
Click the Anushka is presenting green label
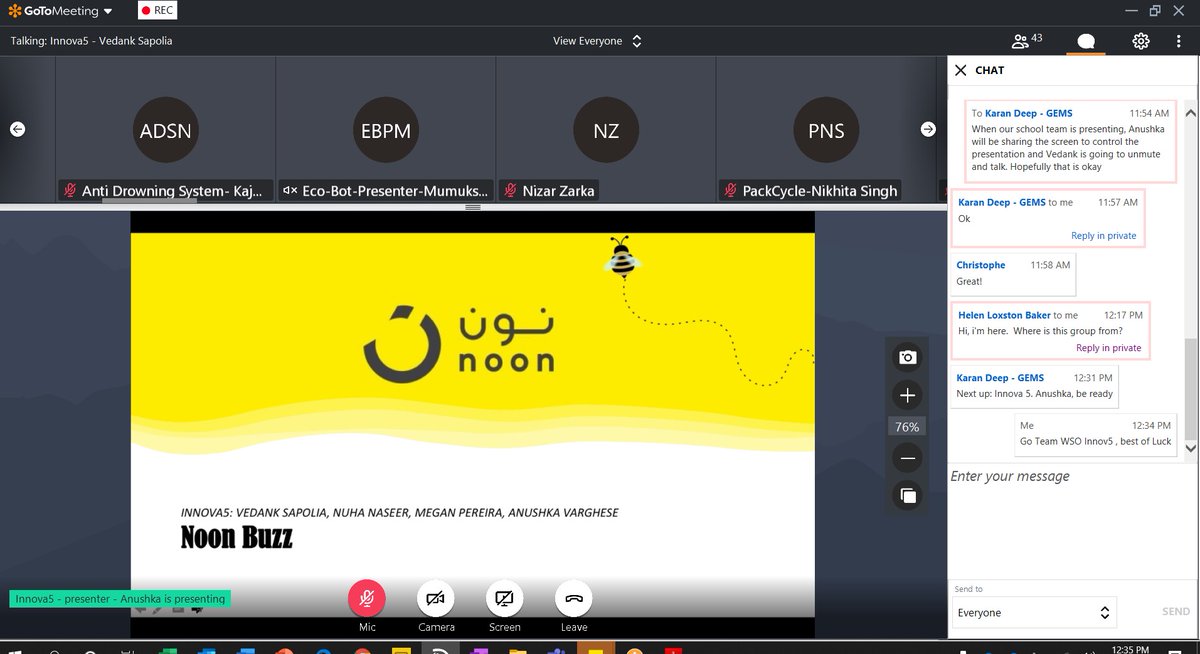pos(120,599)
